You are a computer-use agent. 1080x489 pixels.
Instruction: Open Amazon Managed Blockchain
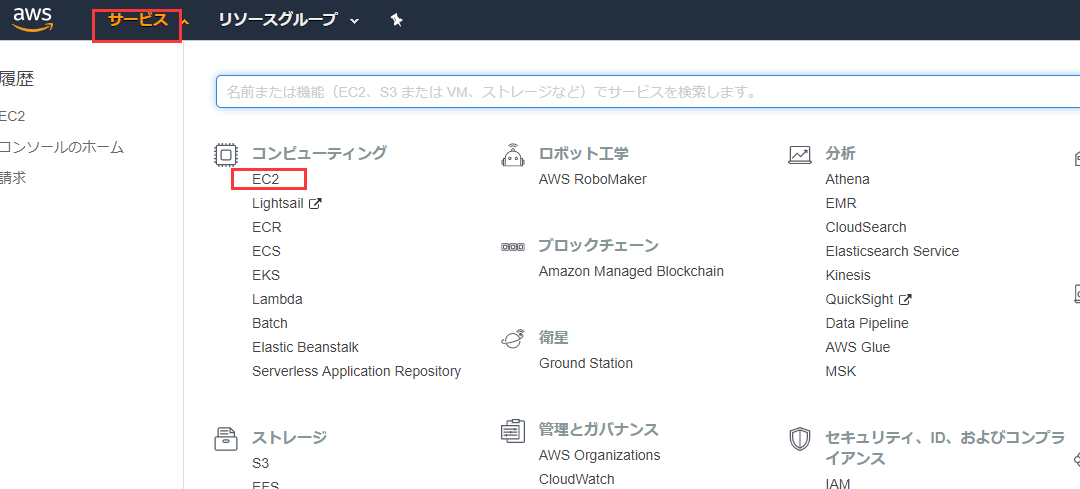(631, 271)
